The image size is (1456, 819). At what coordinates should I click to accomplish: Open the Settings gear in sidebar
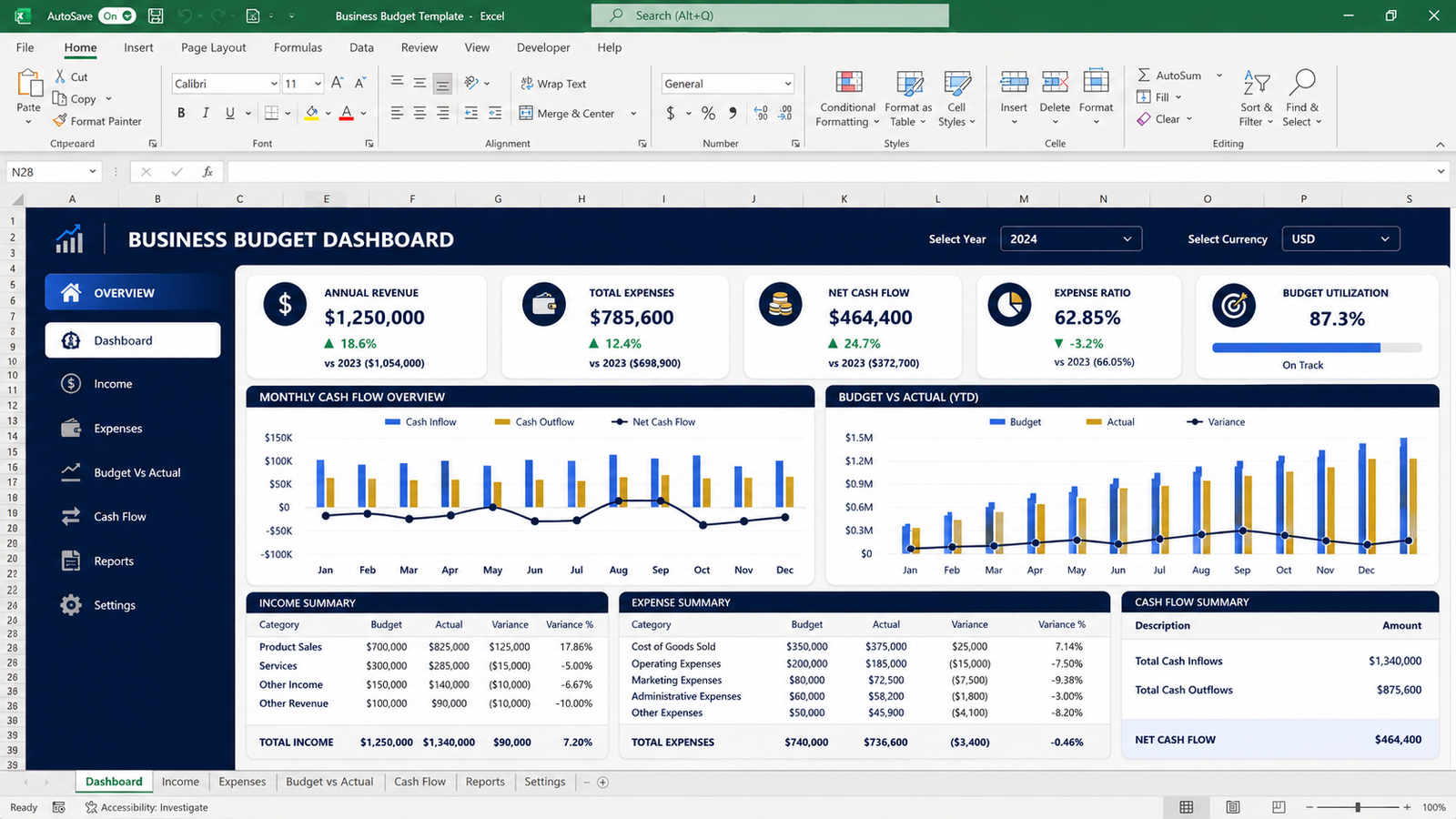pos(71,605)
